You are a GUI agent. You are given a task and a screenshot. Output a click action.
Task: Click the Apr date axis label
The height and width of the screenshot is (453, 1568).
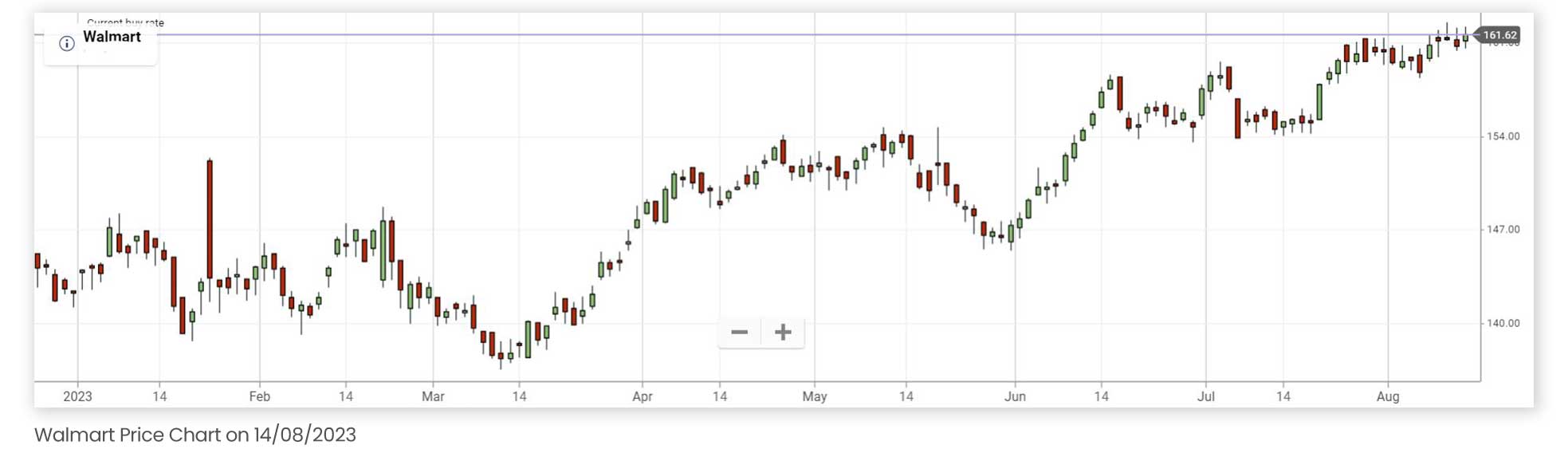tap(642, 396)
